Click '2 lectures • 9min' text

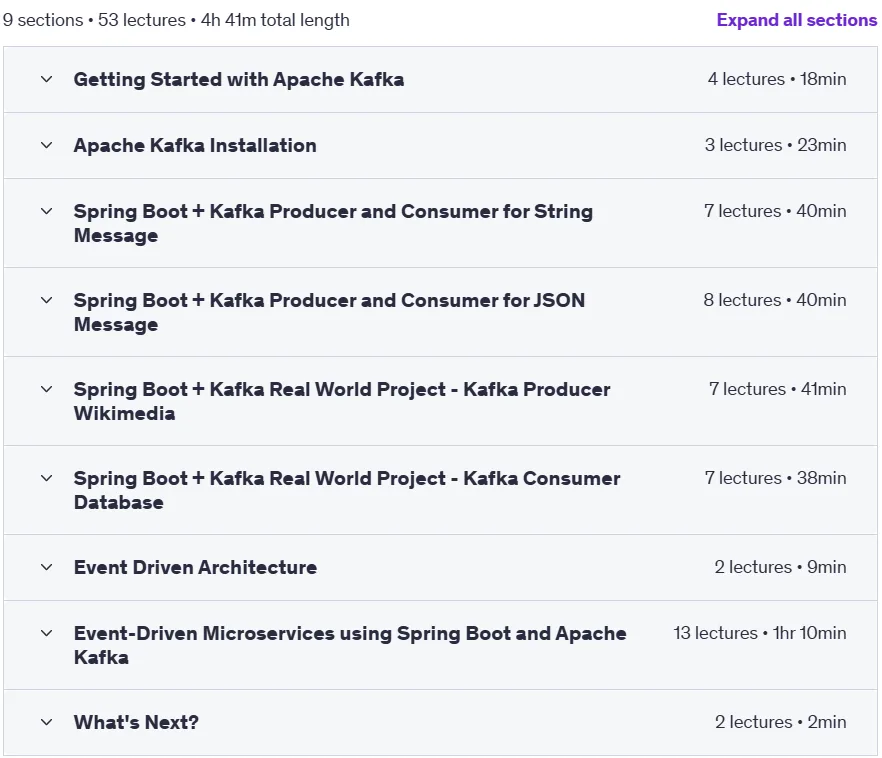pyautogui.click(x=780, y=567)
